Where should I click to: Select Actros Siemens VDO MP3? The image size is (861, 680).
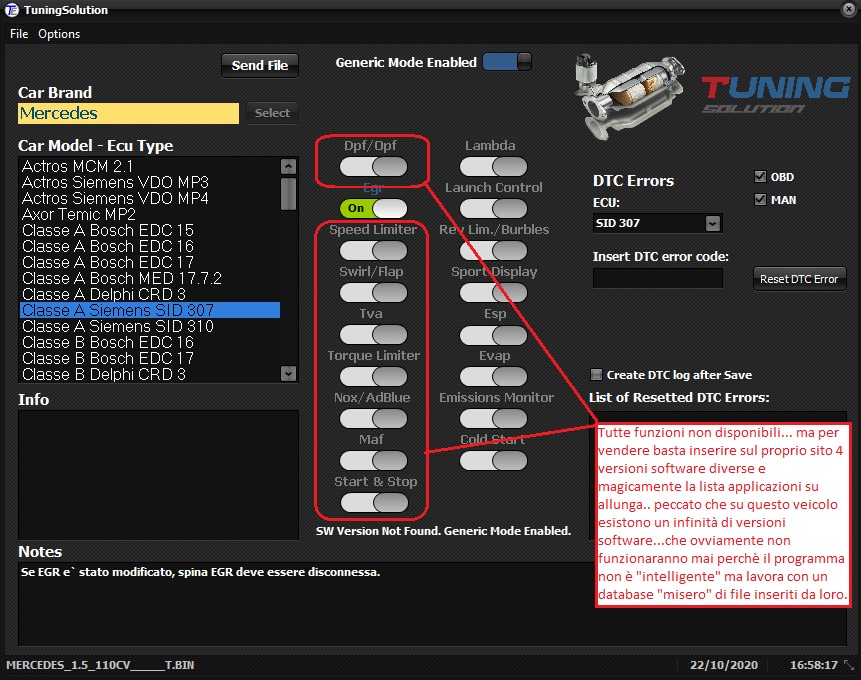150,182
